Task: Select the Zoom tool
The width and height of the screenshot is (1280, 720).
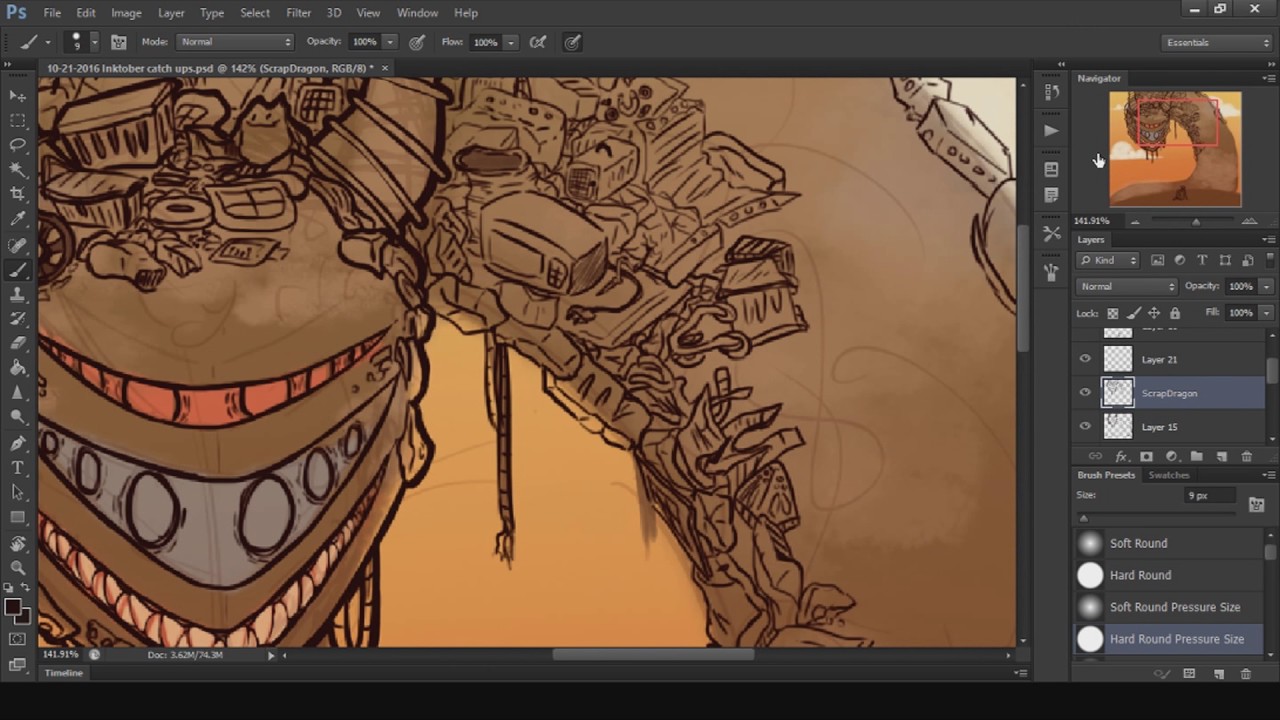Action: click(x=18, y=567)
